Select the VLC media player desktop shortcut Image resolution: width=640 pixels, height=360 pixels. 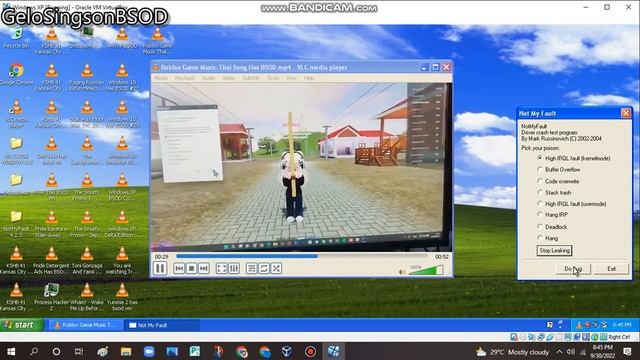tap(16, 114)
